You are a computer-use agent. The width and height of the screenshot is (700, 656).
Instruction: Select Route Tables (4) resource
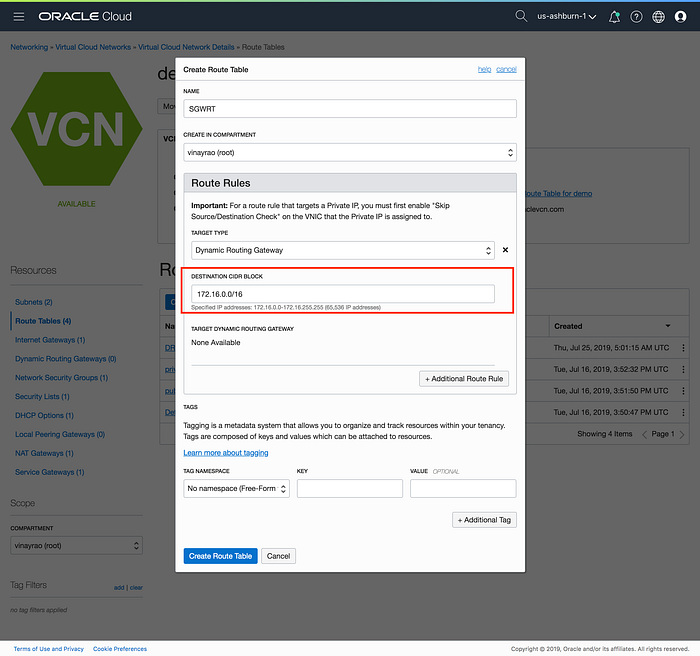point(43,321)
